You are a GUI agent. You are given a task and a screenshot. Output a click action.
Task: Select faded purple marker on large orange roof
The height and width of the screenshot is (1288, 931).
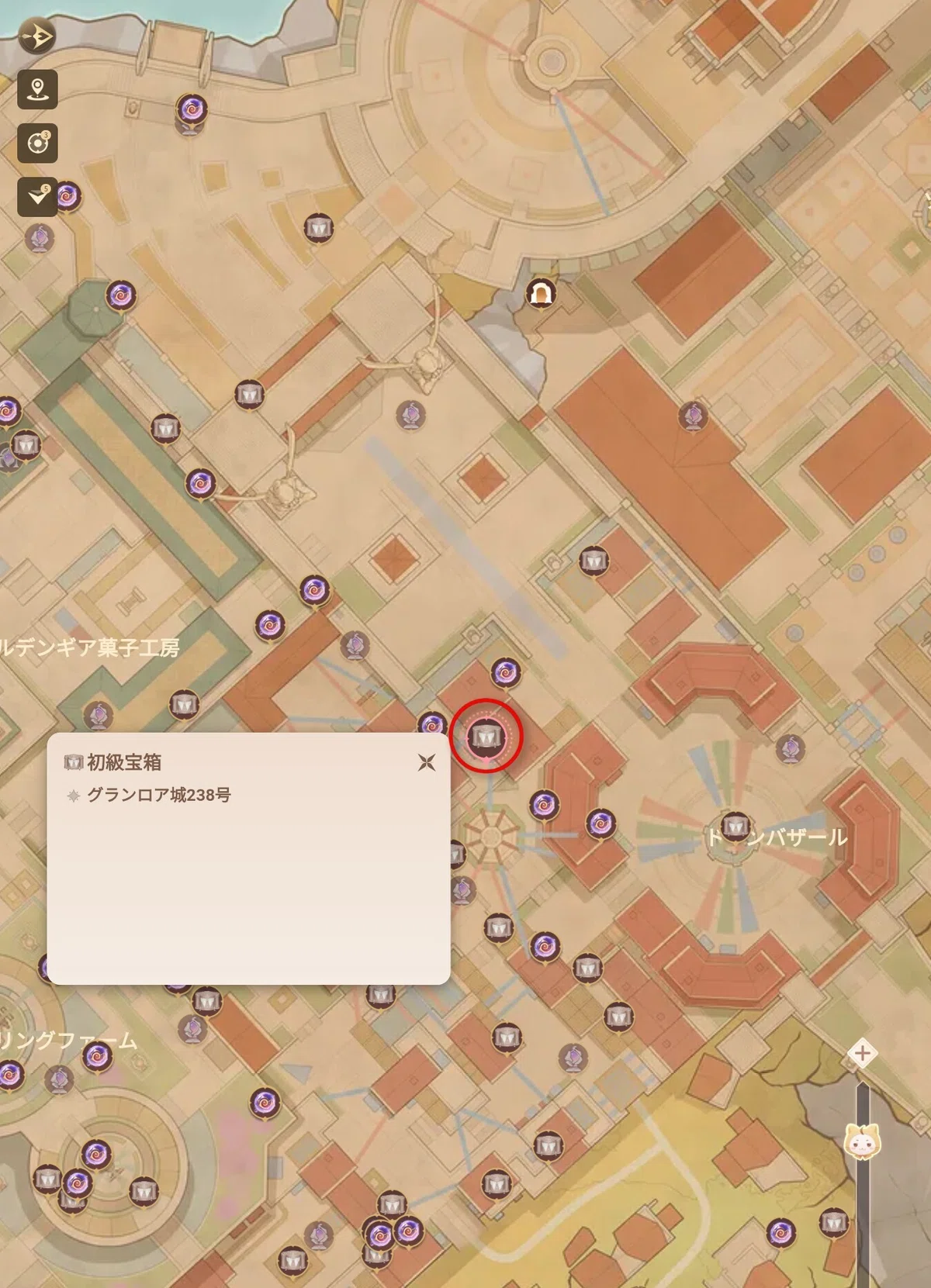pos(693,416)
